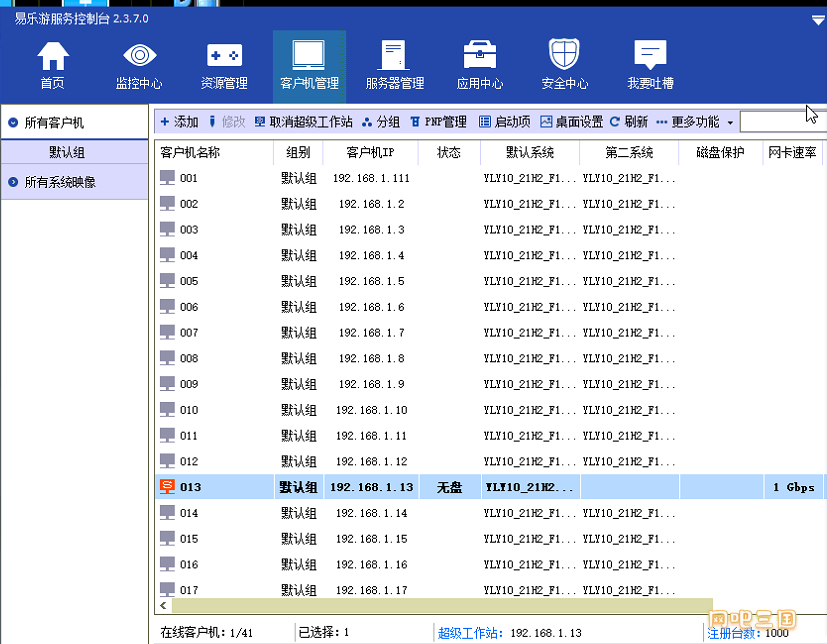Select client 004 computer icon
Viewport: 827px width, 644px height.
(x=167, y=255)
